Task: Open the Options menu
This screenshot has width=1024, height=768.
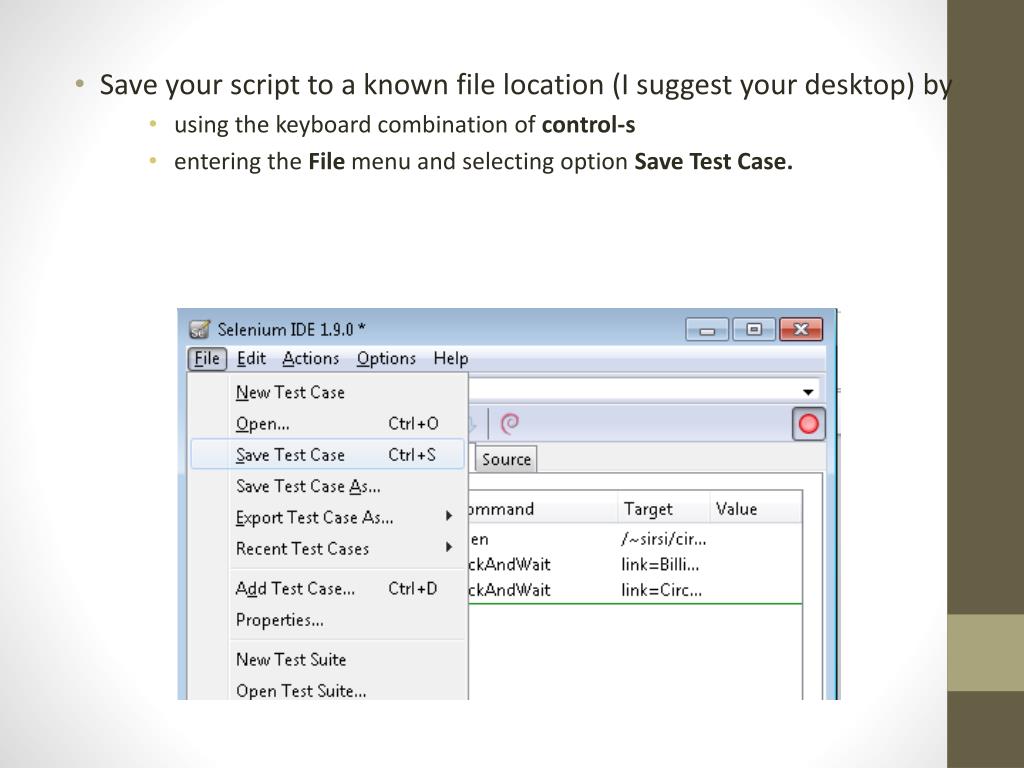Action: tap(386, 358)
